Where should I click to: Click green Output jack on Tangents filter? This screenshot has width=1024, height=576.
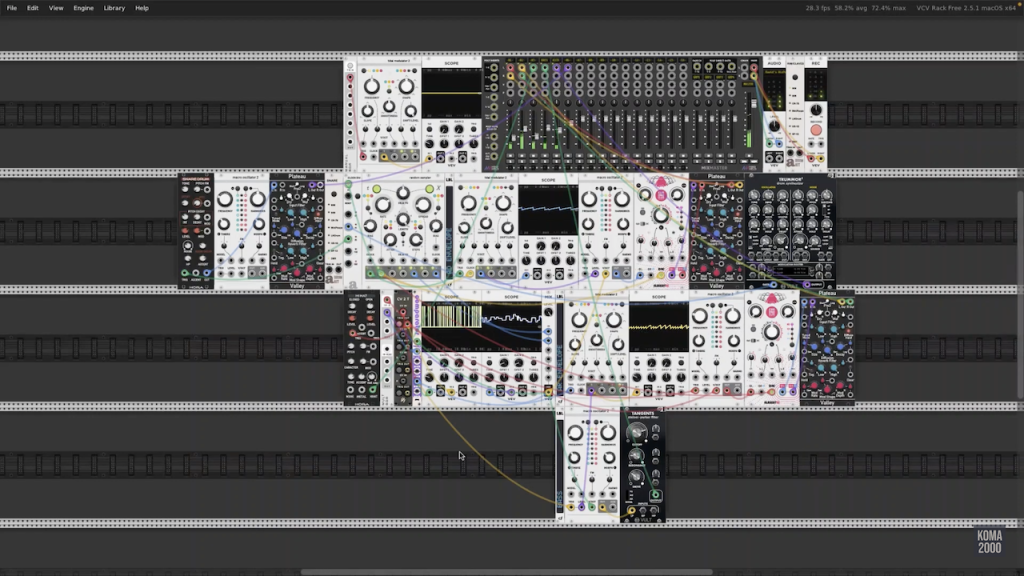point(656,494)
